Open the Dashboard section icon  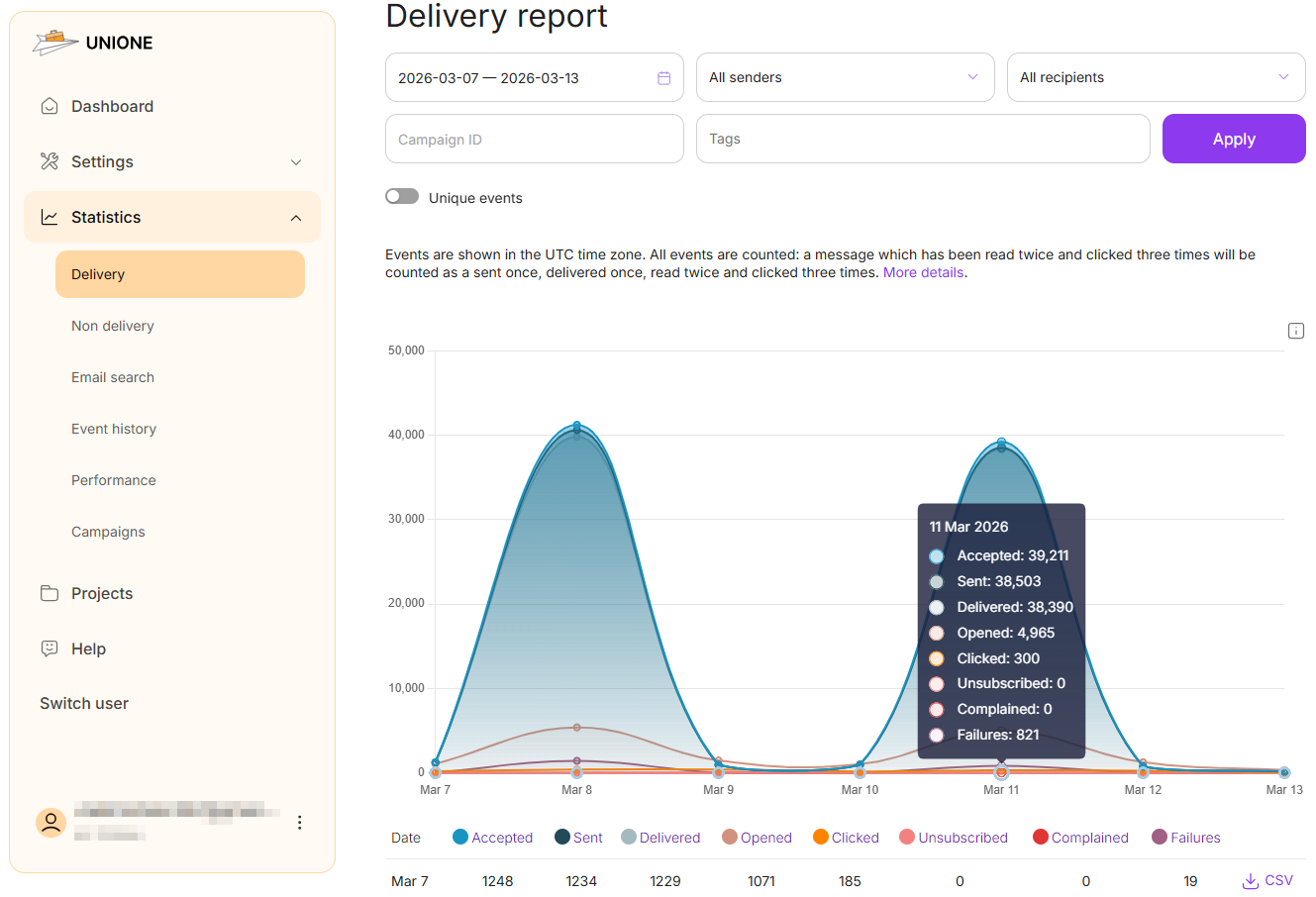pyautogui.click(x=50, y=106)
